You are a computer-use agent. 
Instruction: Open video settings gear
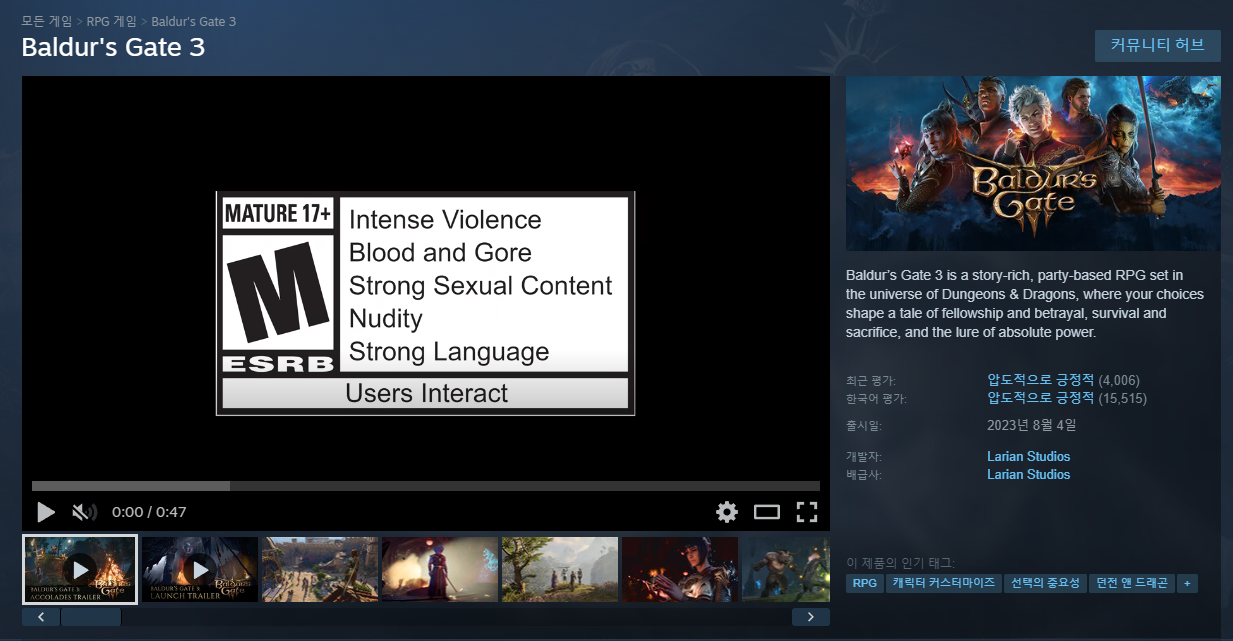click(727, 512)
